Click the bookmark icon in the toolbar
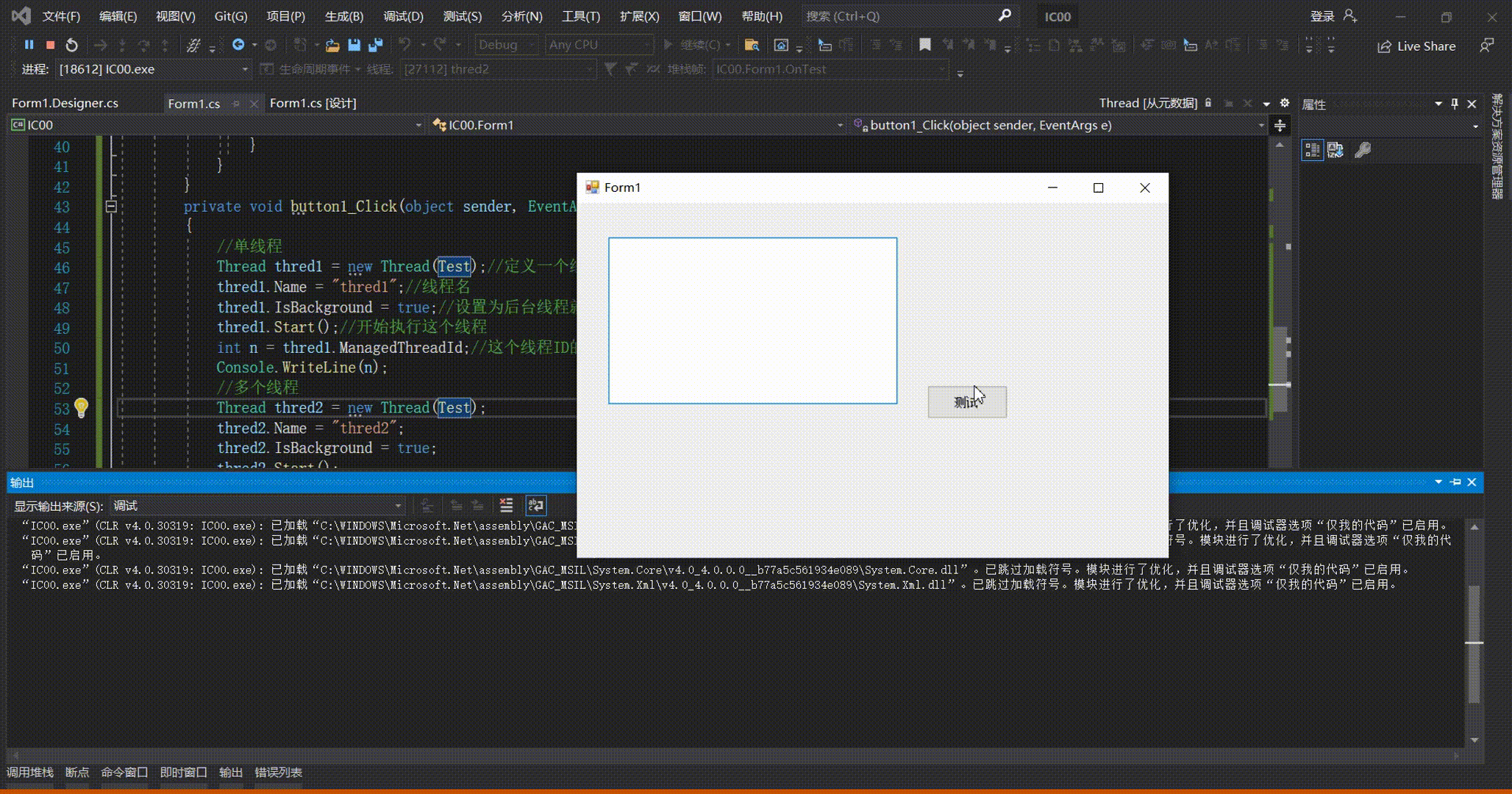The width and height of the screenshot is (1512, 794). pos(924,45)
